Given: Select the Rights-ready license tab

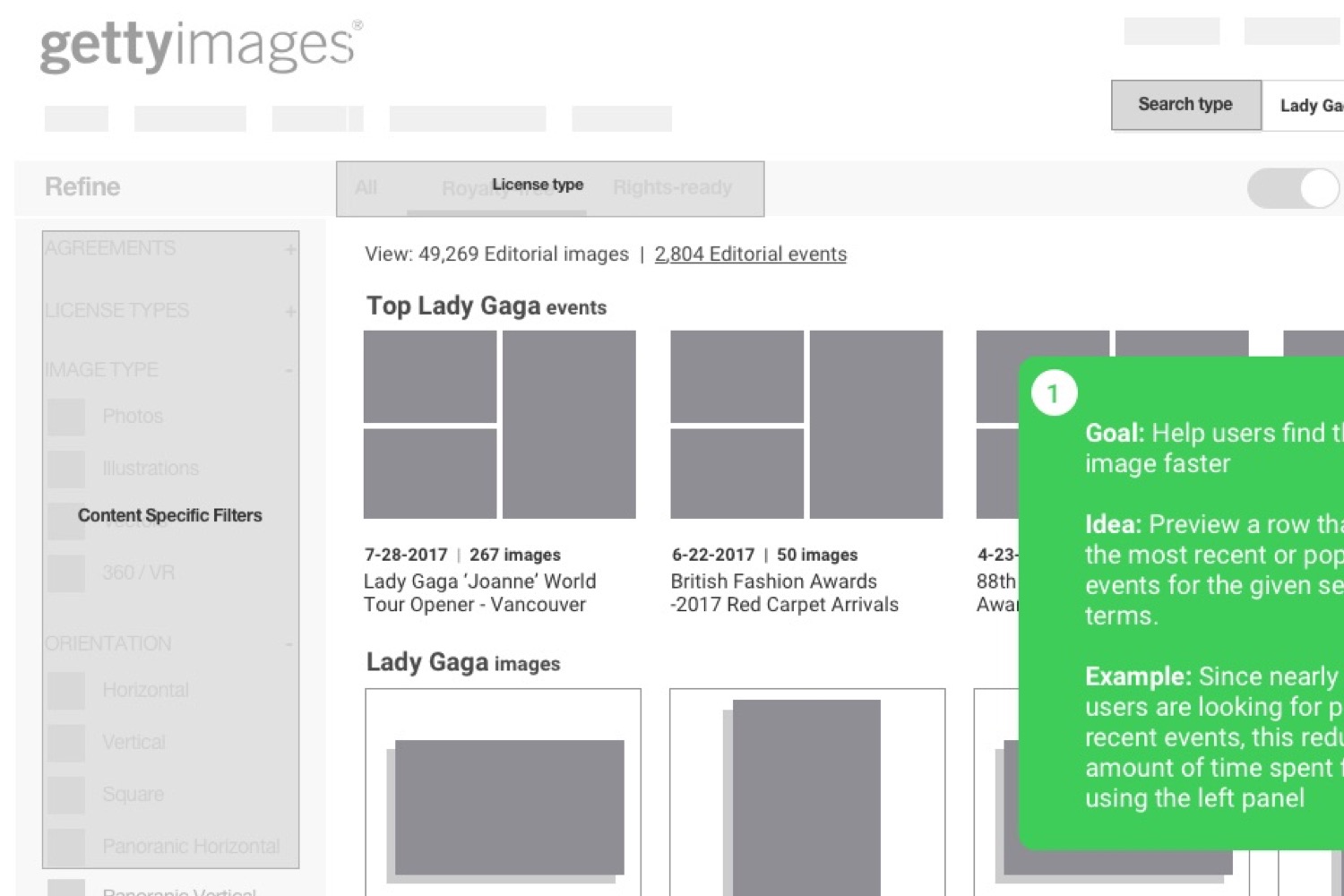Looking at the screenshot, I should click(x=672, y=188).
